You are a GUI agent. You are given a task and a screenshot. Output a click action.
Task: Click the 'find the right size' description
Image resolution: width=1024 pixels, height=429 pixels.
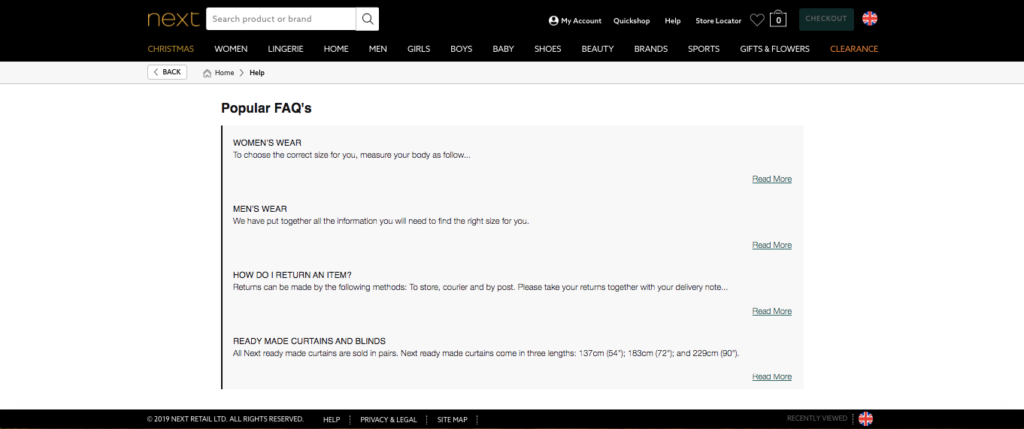click(381, 221)
